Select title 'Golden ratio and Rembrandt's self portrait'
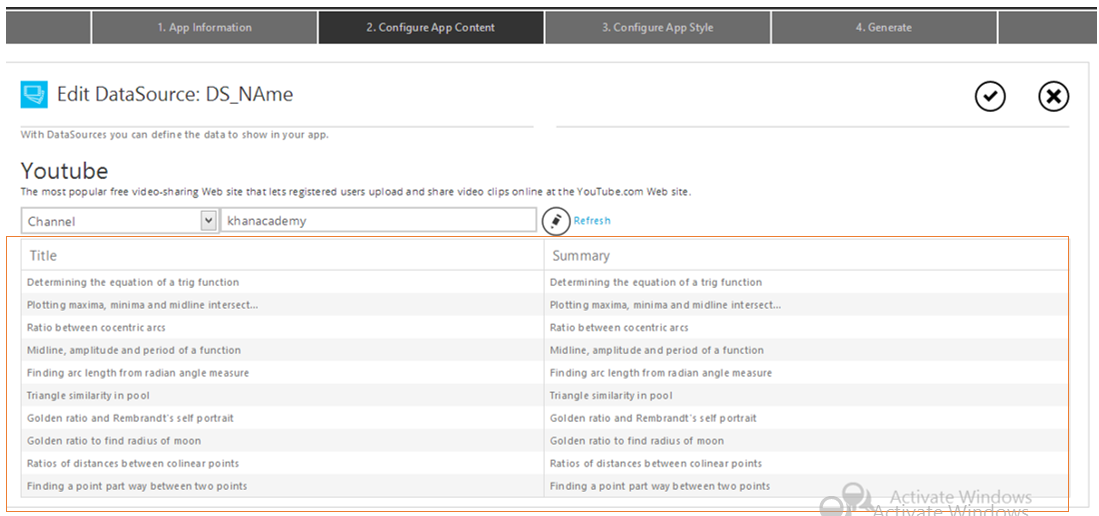This screenshot has width=1099, height=516. (130, 418)
